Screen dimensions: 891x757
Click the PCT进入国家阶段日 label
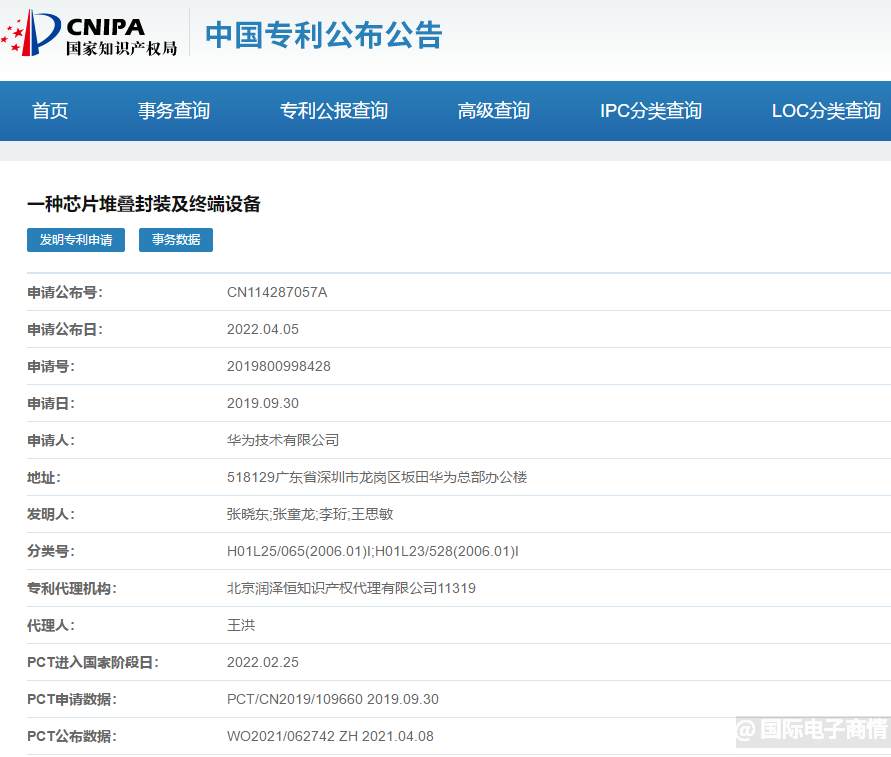point(93,663)
